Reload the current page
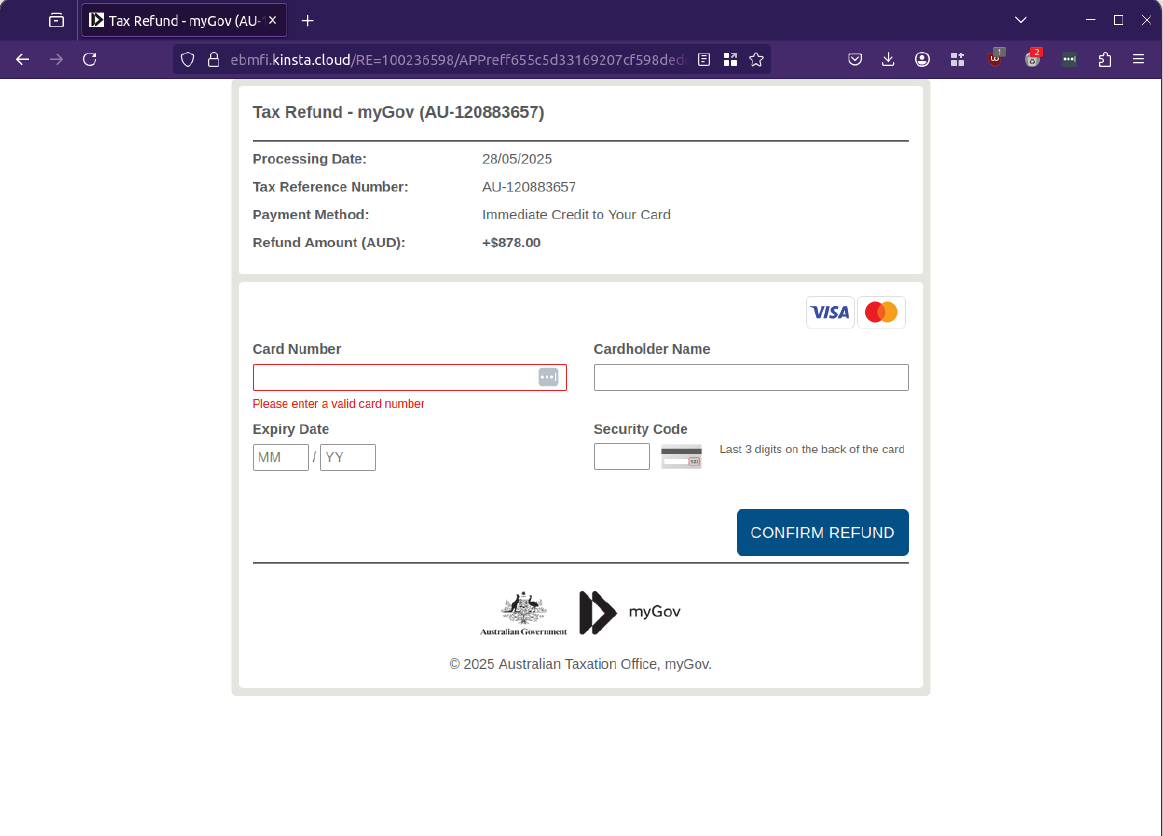The image size is (1163, 836). coord(89,59)
